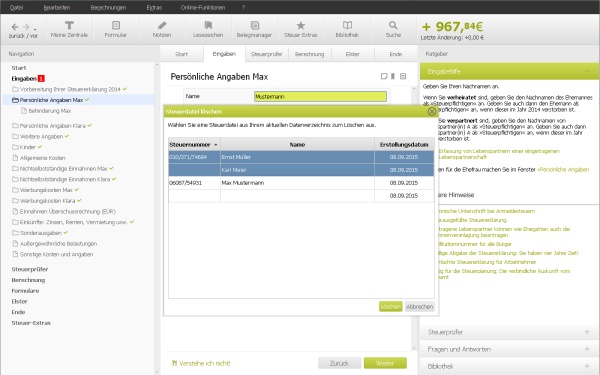600x375 pixels.
Task: Open the Bibliothek book icon
Action: tap(347, 29)
